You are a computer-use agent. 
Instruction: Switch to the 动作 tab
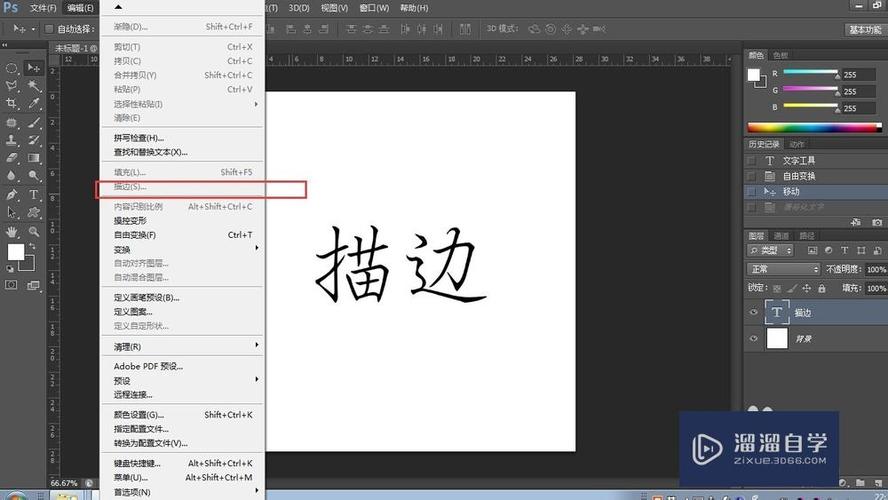(797, 144)
